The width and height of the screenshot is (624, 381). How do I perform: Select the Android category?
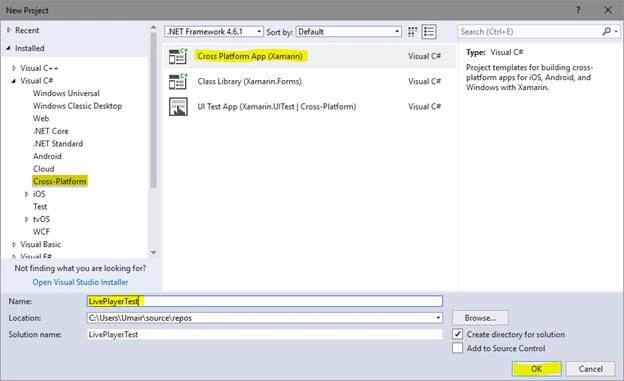coord(47,156)
